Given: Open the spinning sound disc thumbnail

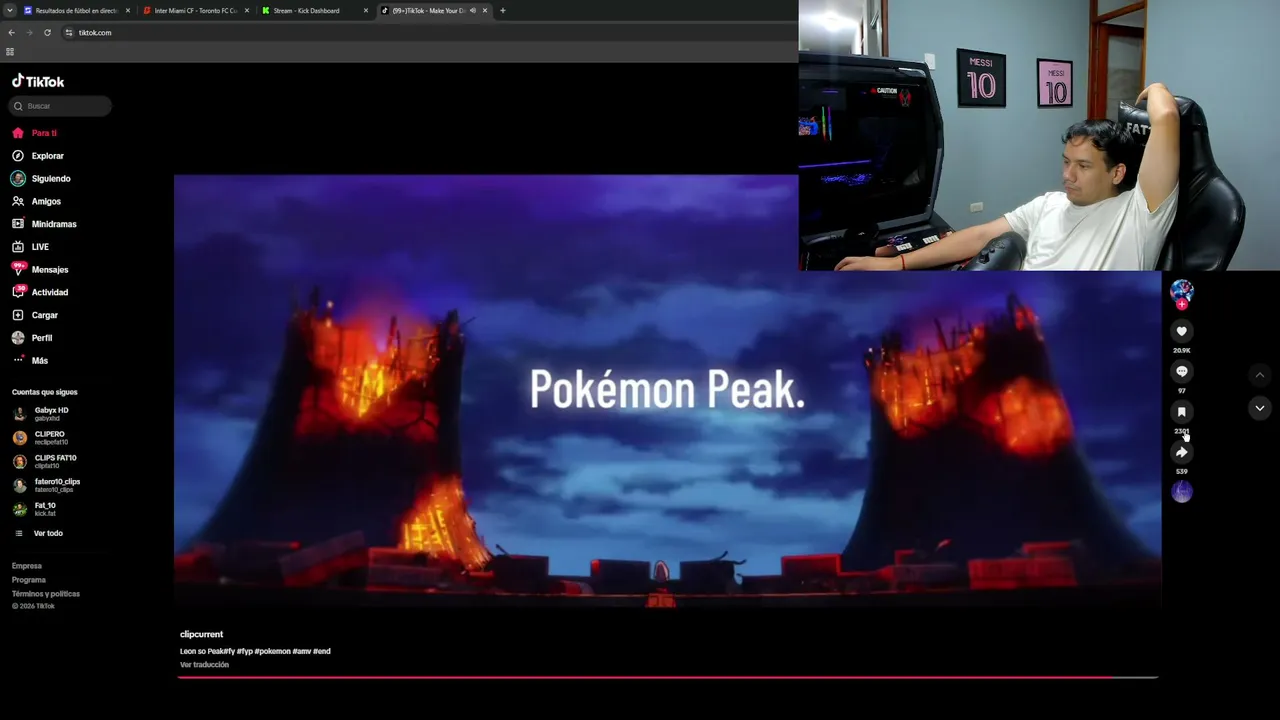Looking at the screenshot, I should pyautogui.click(x=1182, y=492).
